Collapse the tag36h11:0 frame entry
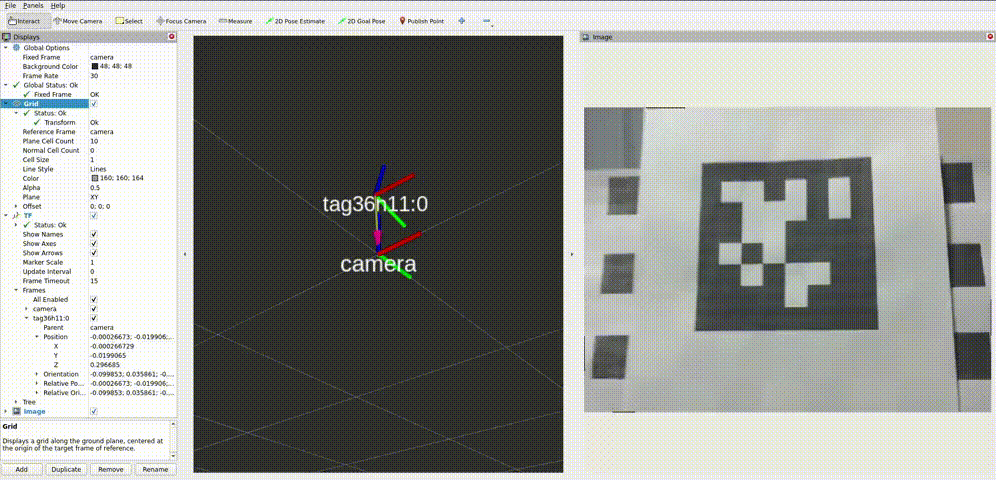 coord(26,318)
